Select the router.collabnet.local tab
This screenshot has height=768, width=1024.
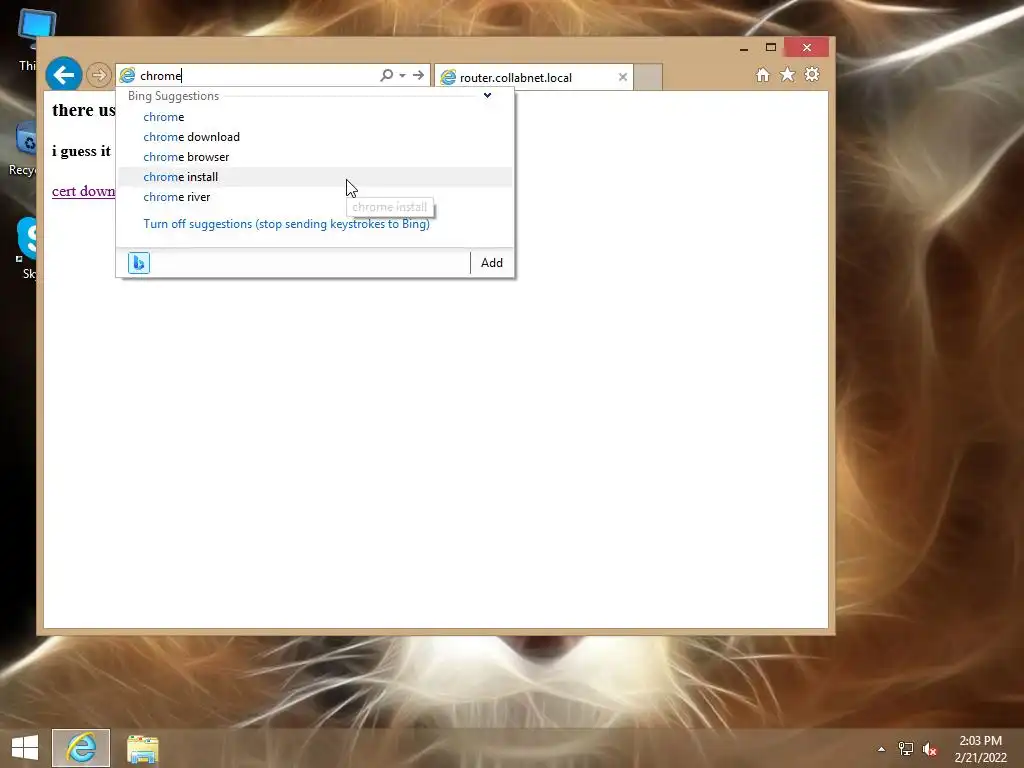click(x=534, y=78)
